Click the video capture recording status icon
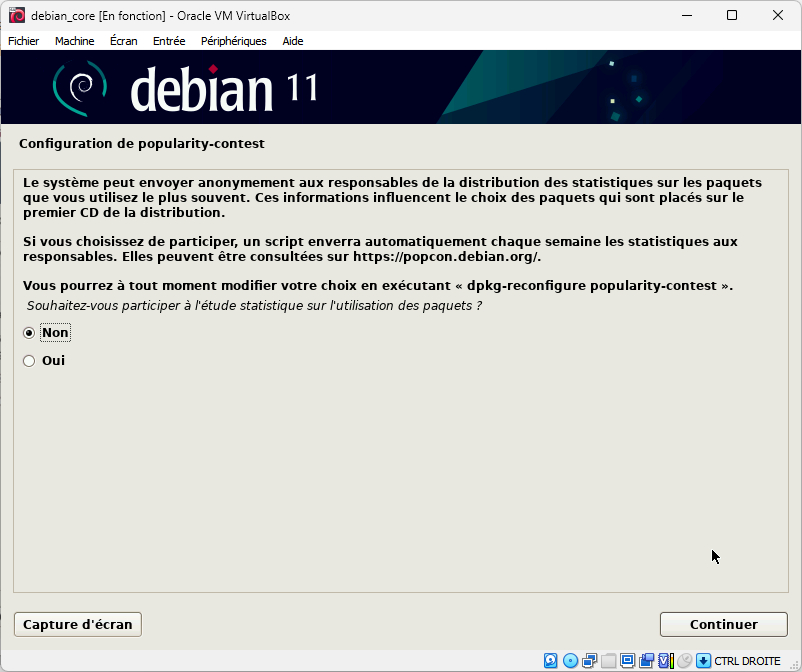802x672 pixels. 647,661
